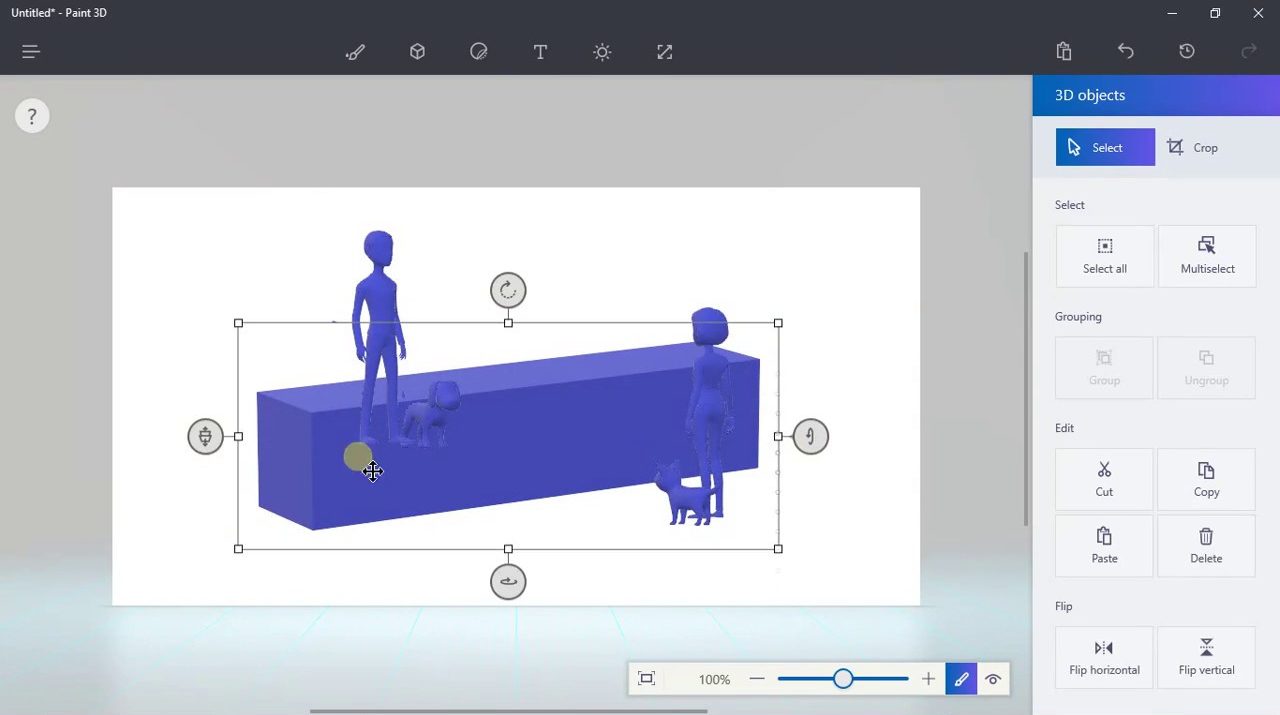
Task: Open the zoom percentage box
Action: 714,680
